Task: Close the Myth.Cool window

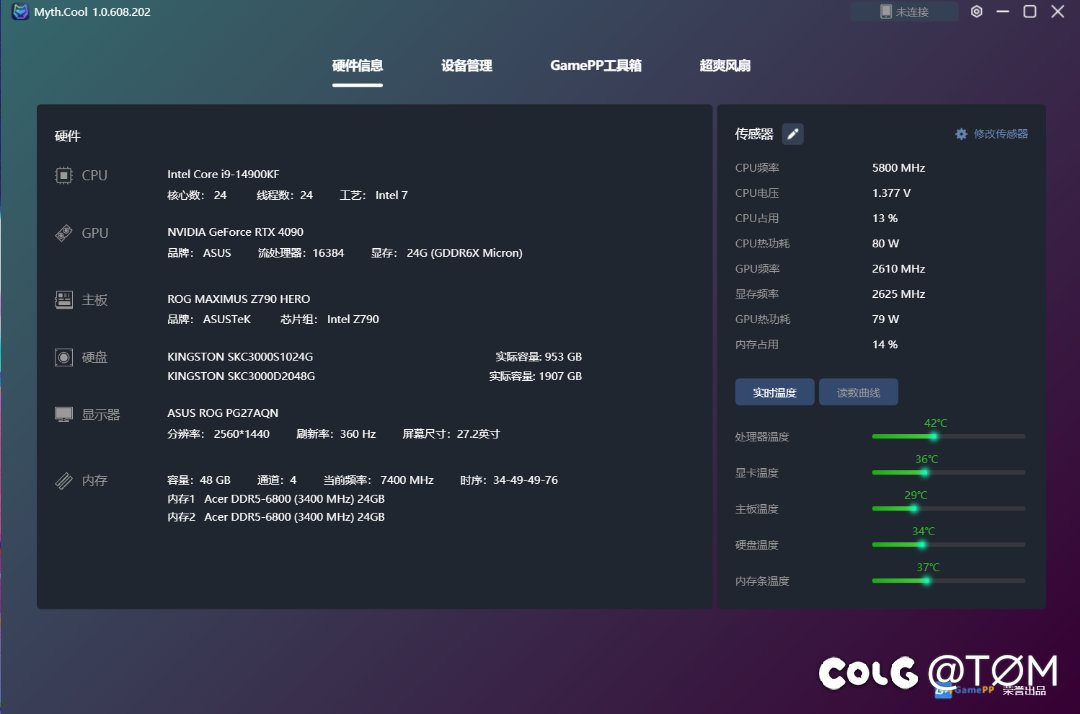Action: click(x=1057, y=12)
